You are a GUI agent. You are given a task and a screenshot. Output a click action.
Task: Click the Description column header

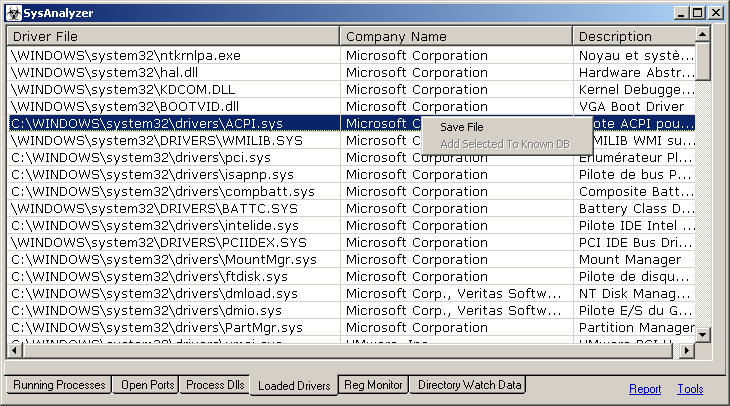tap(632, 37)
